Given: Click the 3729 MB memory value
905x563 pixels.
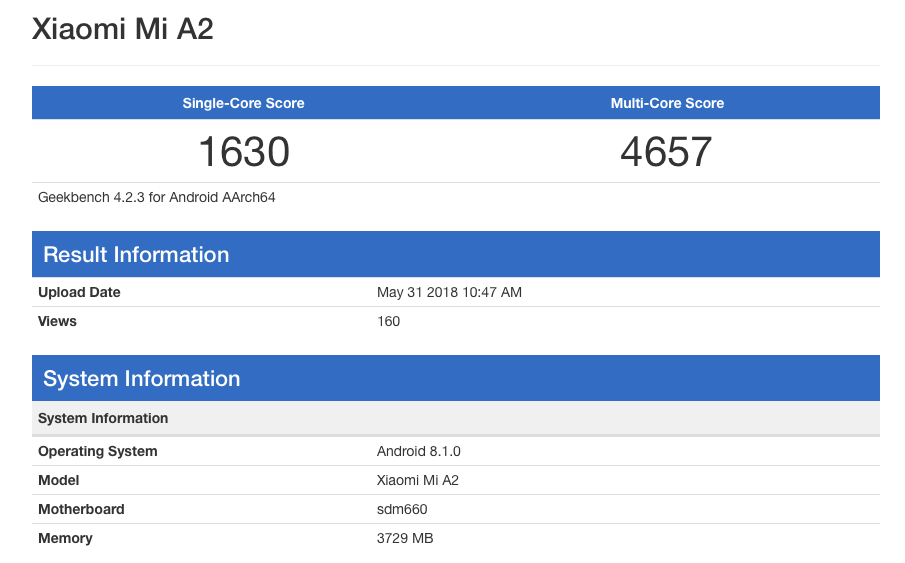Looking at the screenshot, I should [405, 538].
